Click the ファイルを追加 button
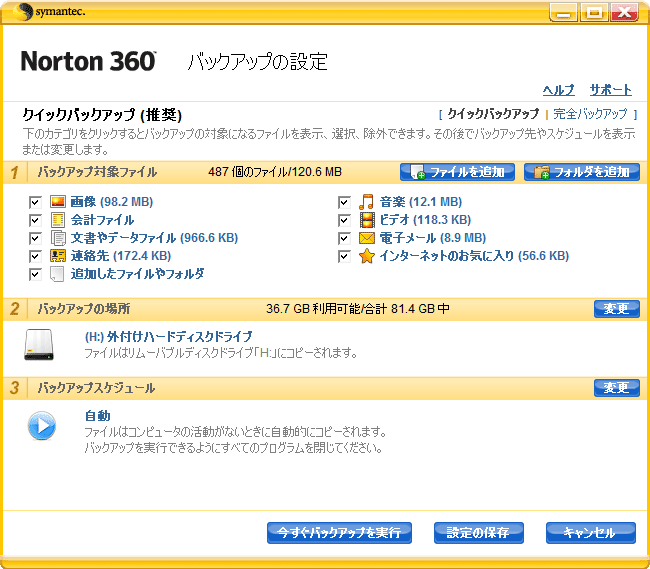 457,172
